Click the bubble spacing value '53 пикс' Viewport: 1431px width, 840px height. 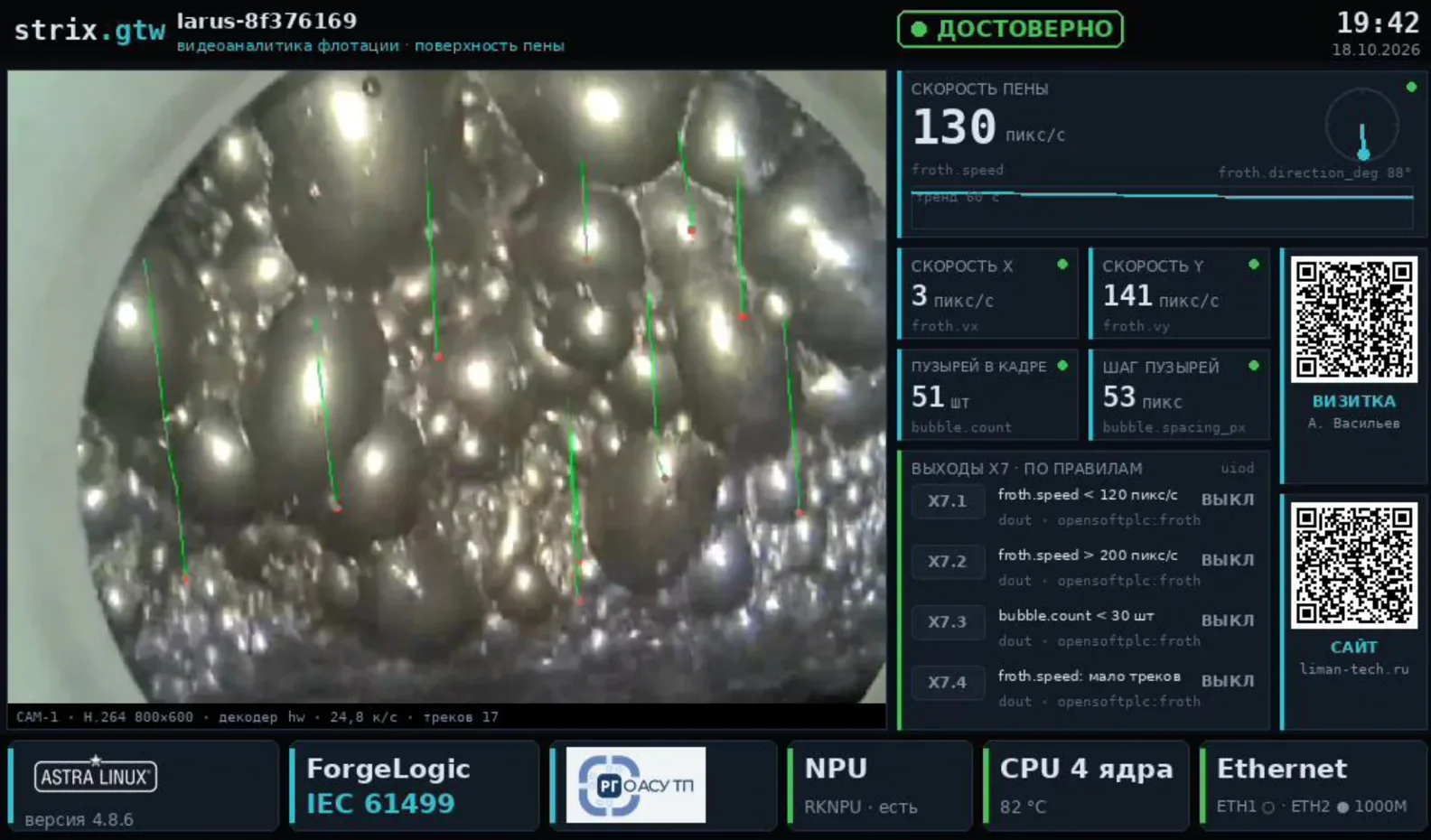coord(1142,397)
